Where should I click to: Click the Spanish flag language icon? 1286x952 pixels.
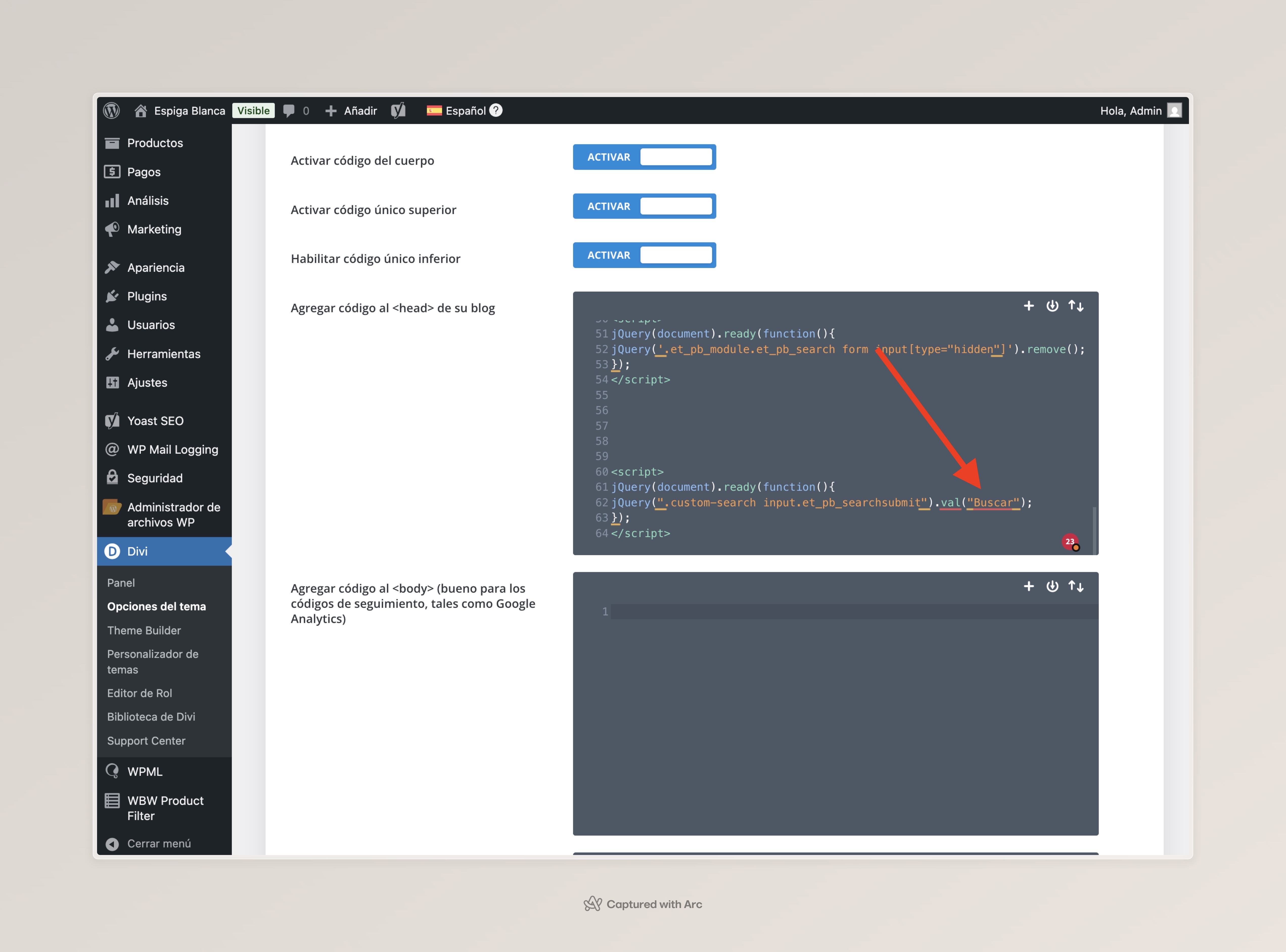coord(434,111)
